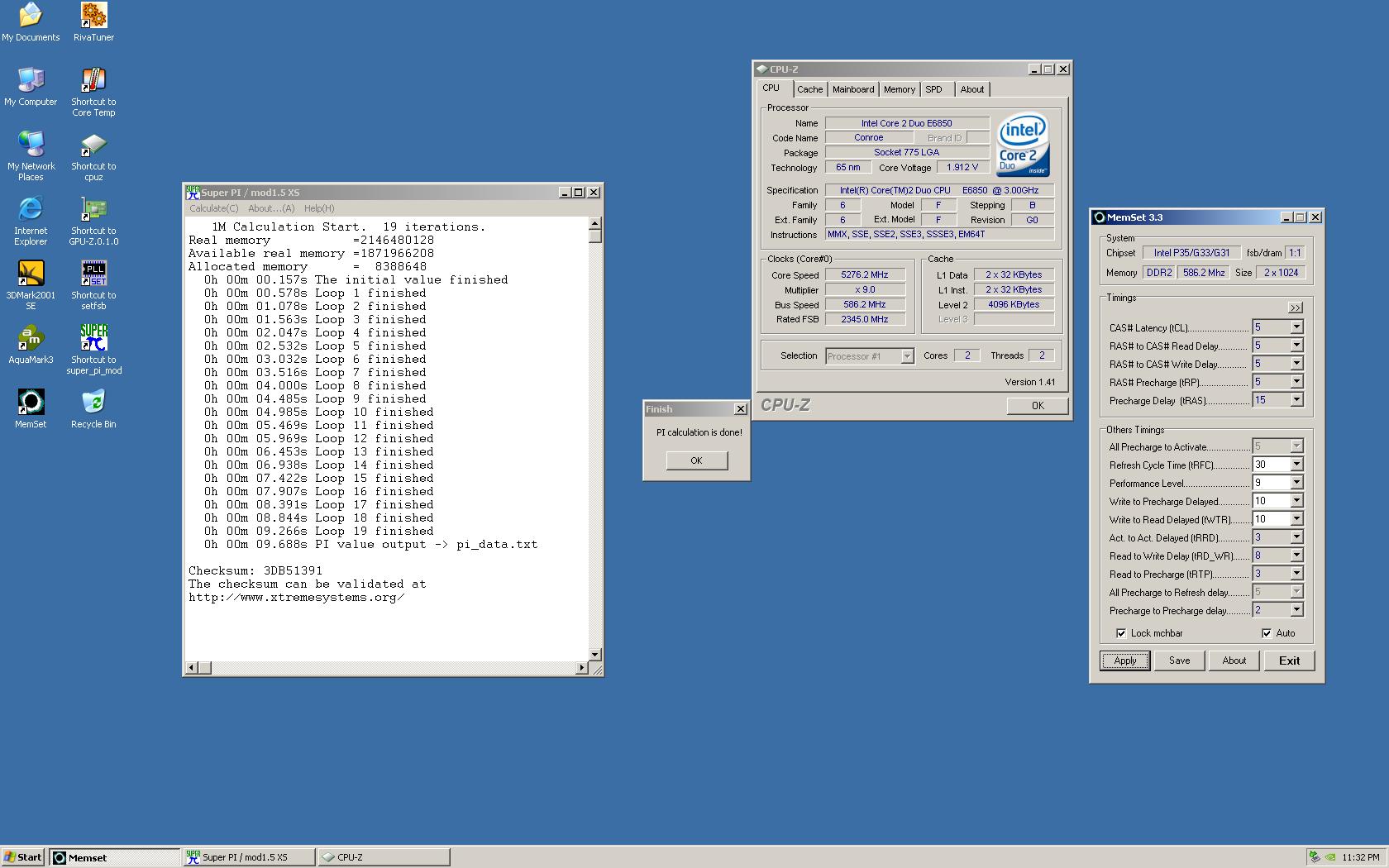This screenshot has height=868, width=1389.
Task: Open the Help(H) menu in Super PI
Action: (319, 208)
